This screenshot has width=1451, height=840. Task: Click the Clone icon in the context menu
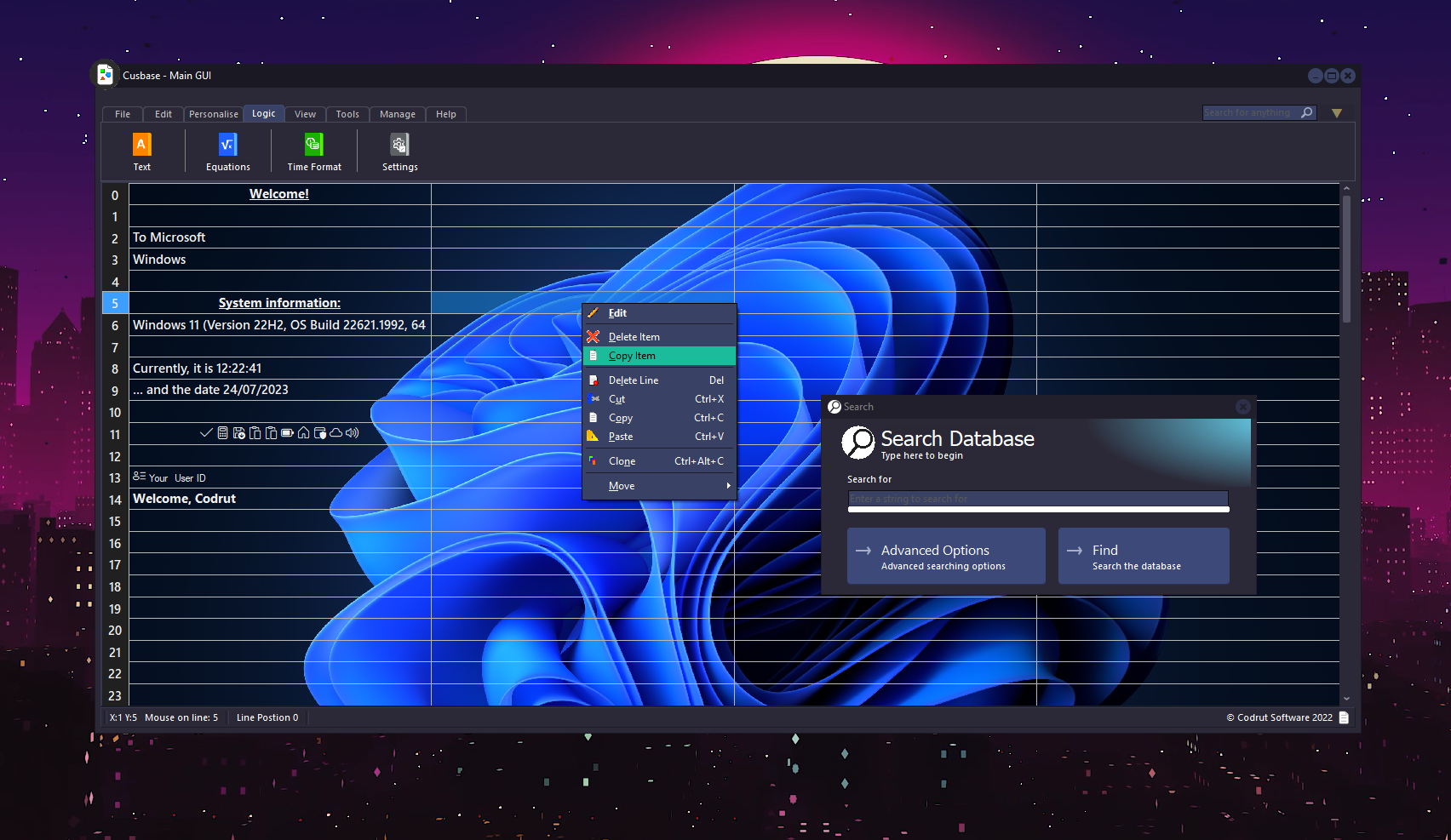pyautogui.click(x=594, y=461)
